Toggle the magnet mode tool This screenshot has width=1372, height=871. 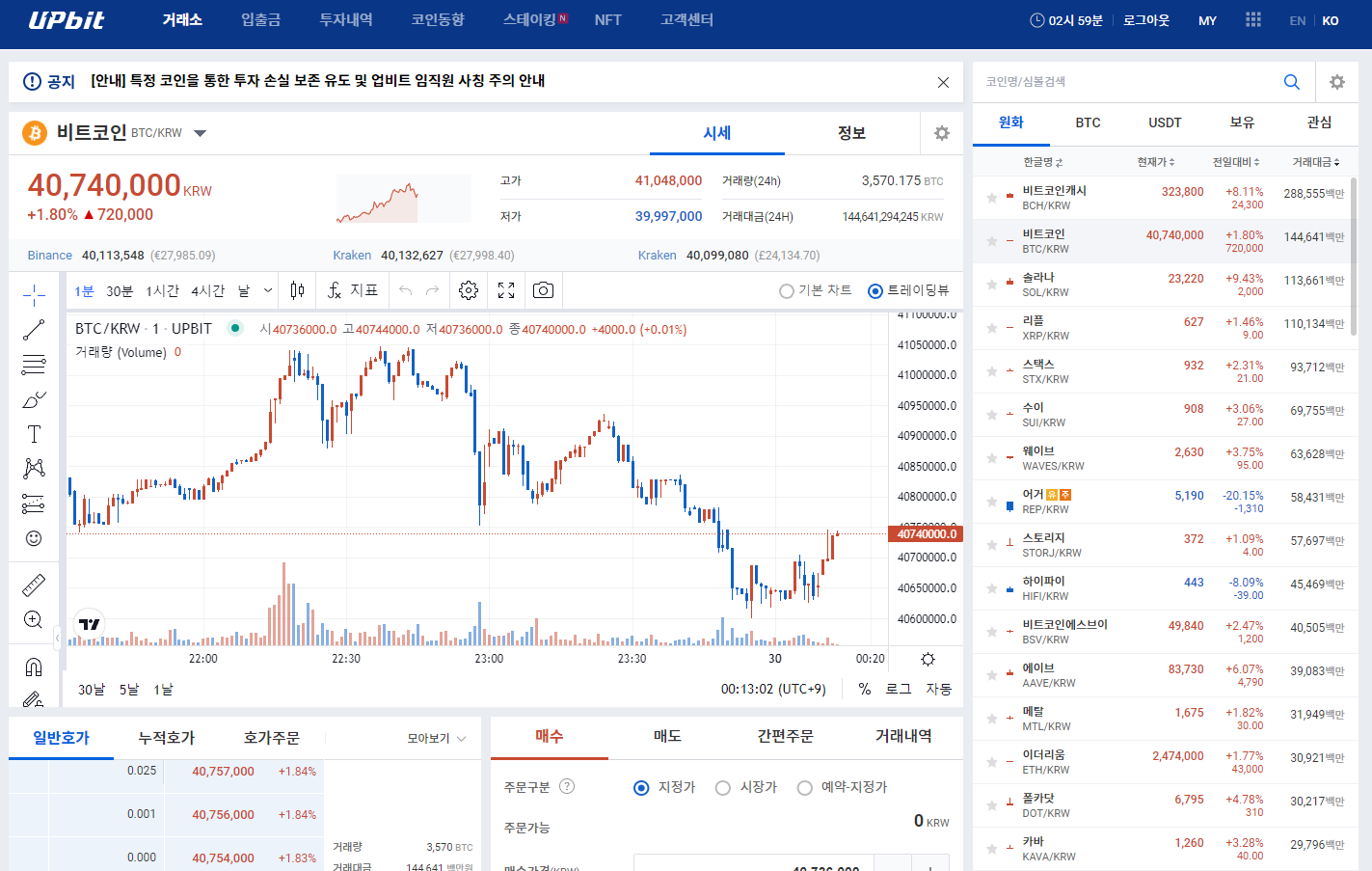pos(34,667)
